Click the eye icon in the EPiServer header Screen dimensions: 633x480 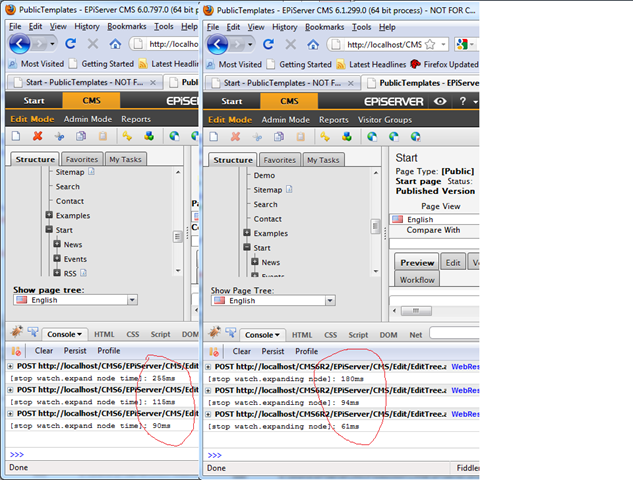point(440,101)
